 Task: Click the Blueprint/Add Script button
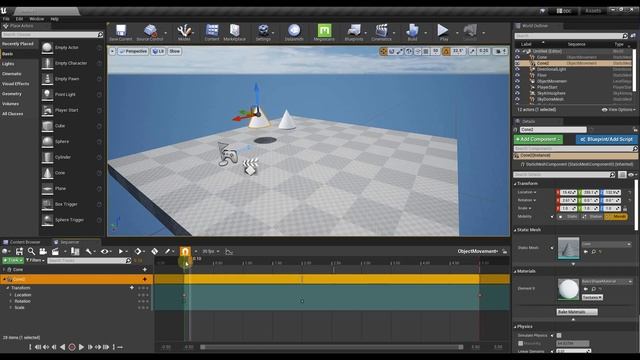point(607,140)
